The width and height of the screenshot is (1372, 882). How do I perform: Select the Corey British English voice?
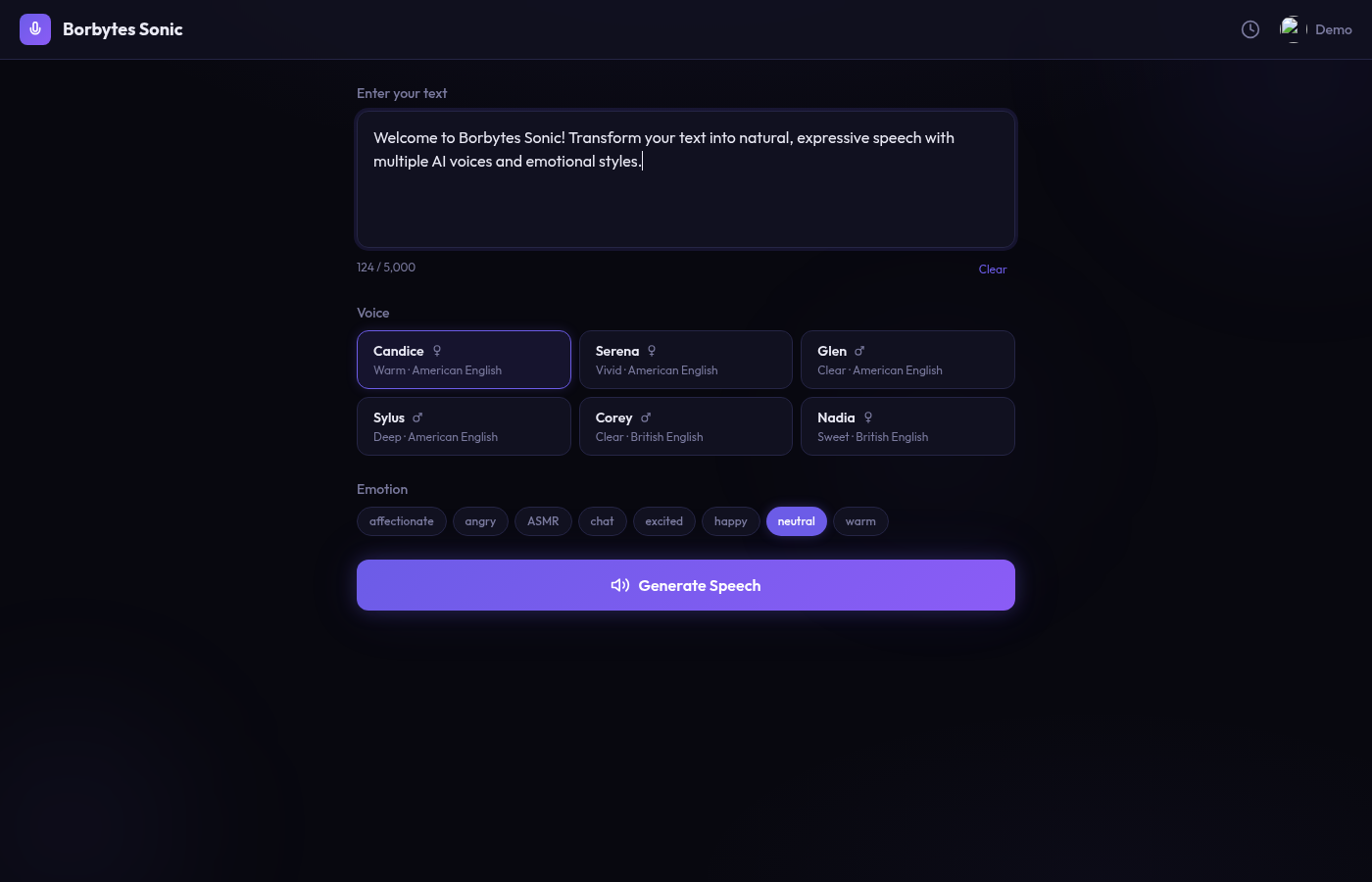tap(686, 426)
